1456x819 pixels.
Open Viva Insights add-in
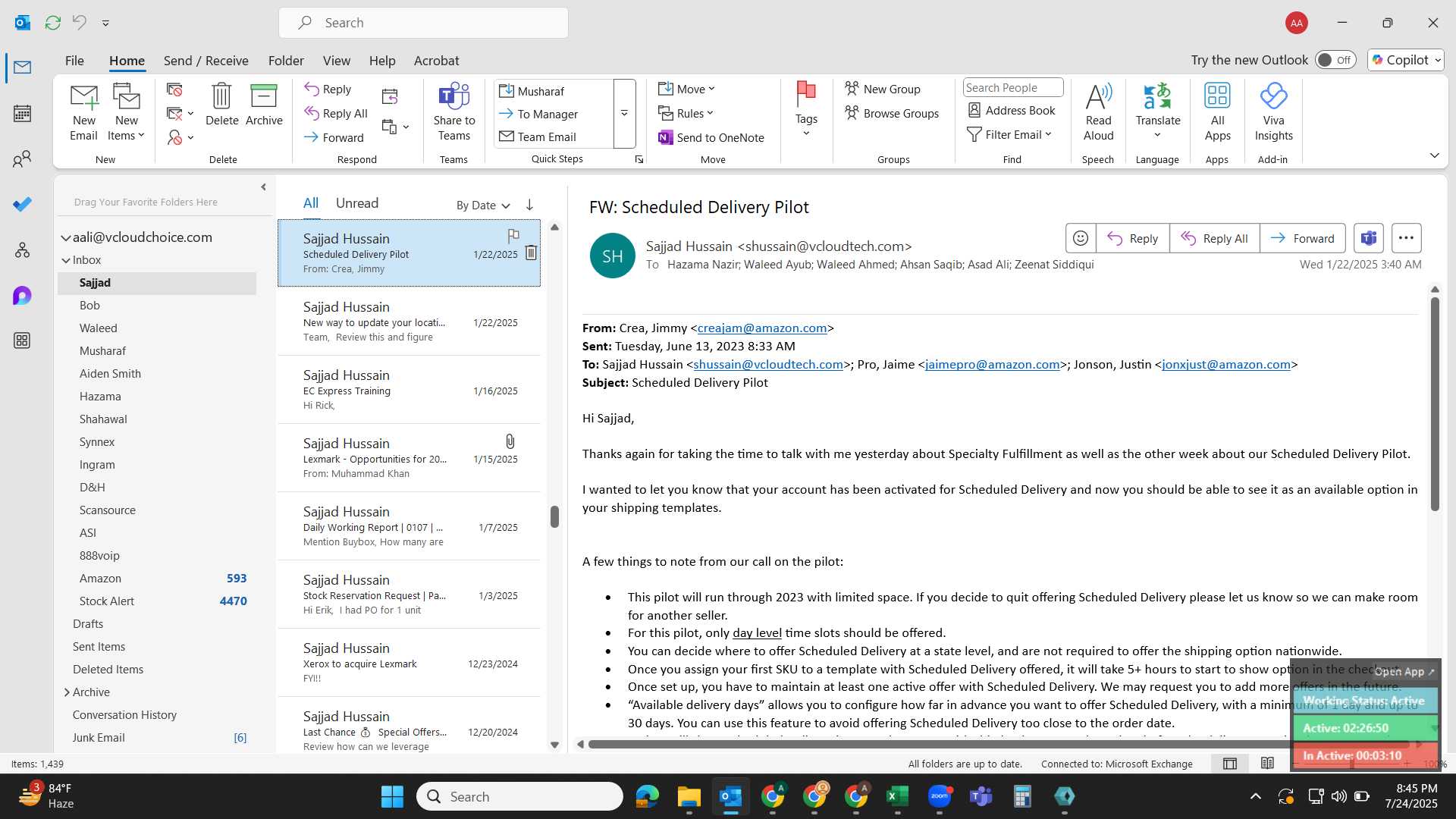point(1273,112)
